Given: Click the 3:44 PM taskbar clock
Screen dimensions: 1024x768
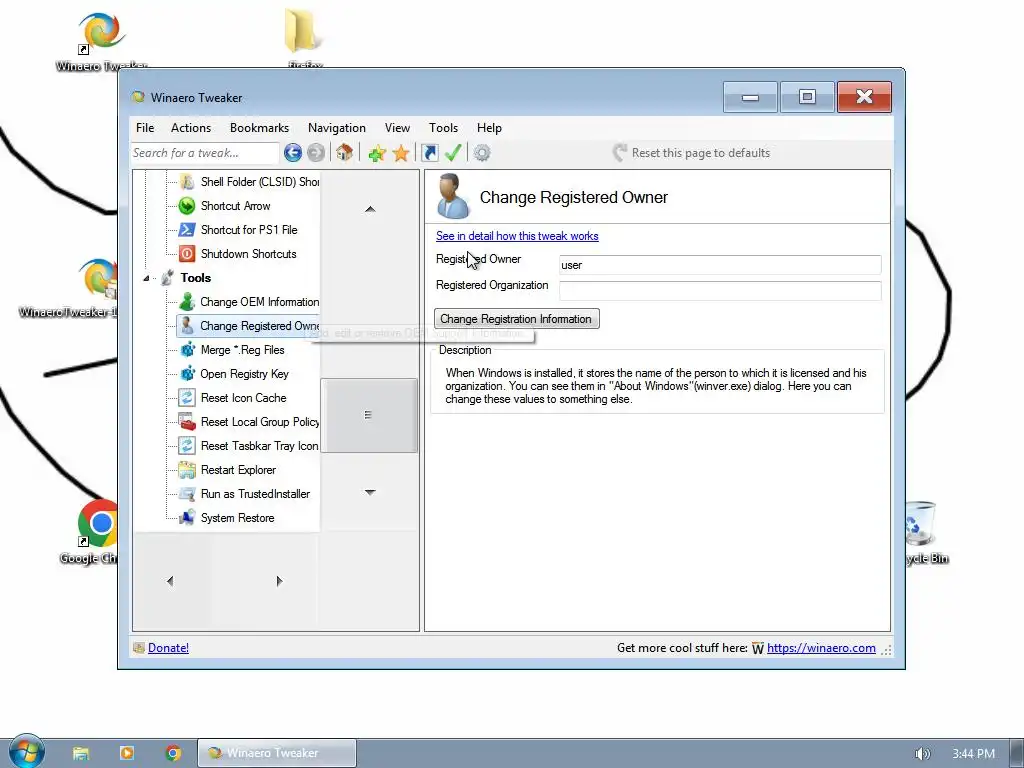Looking at the screenshot, I should (x=973, y=754).
